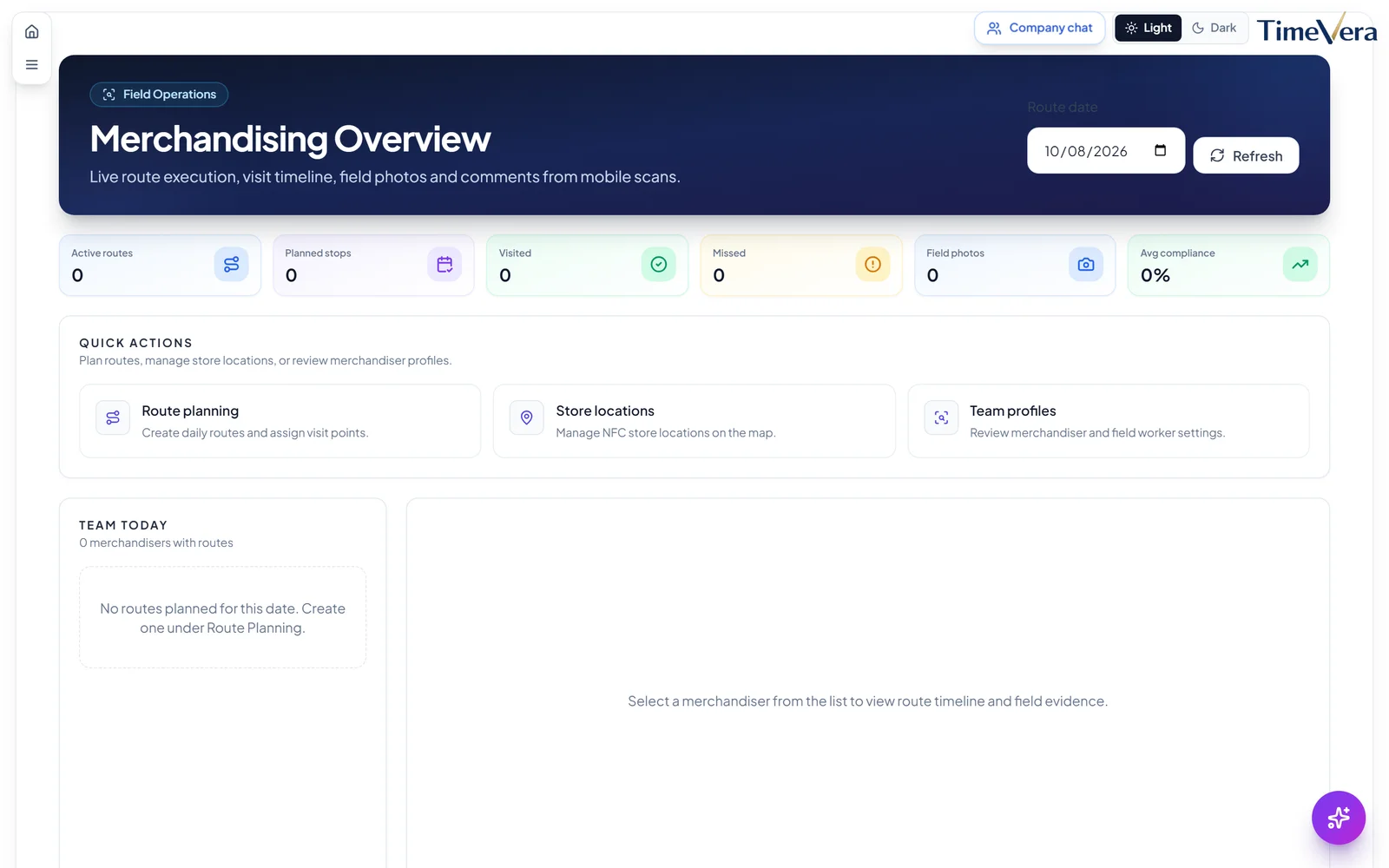This screenshot has width=1389, height=868.
Task: Click 'Select a merchandiser from the list' message
Action: click(867, 701)
